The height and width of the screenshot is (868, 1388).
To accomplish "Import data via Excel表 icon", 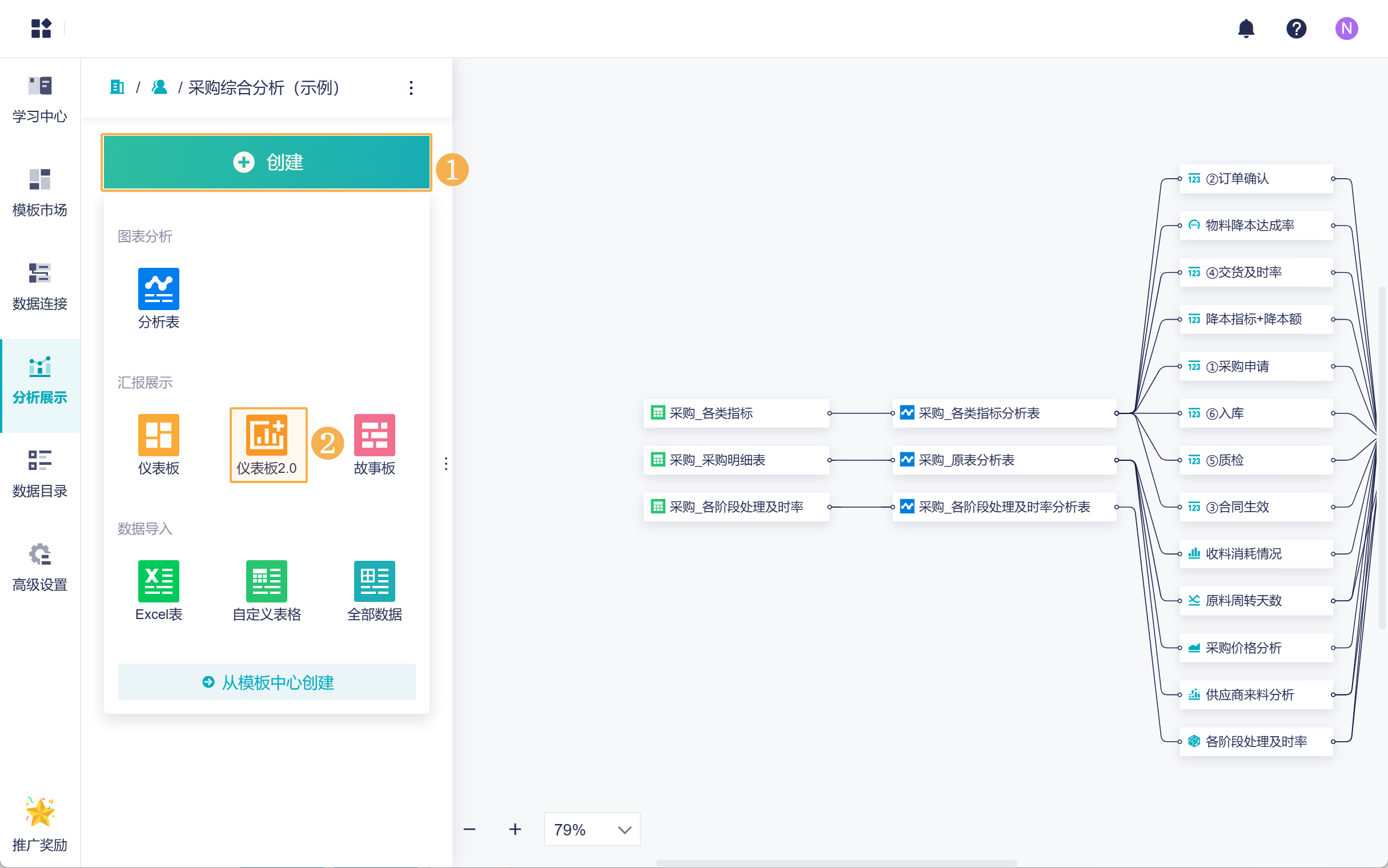I will click(x=158, y=581).
